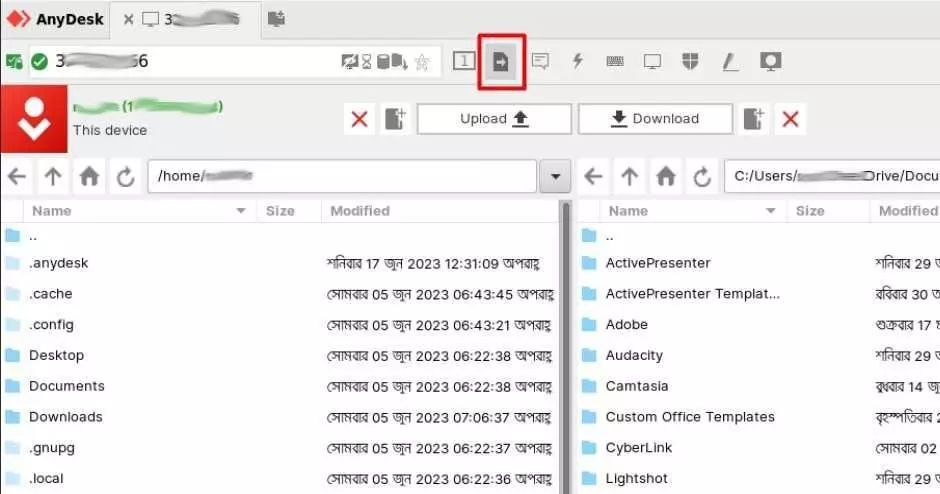Screen dimensions: 940x494
Task: Click the remote address field in toolbar
Action: [234, 61]
